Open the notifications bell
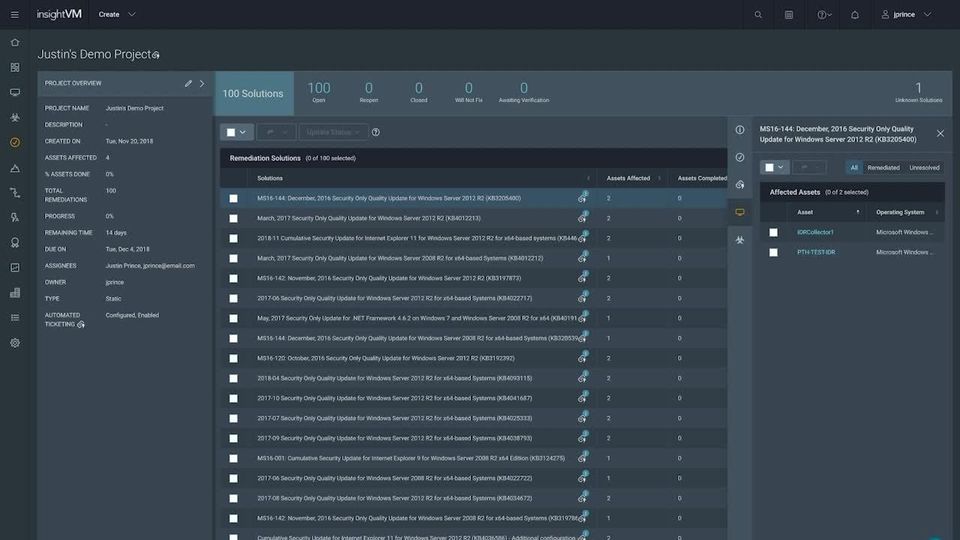The height and width of the screenshot is (540, 960). pyautogui.click(x=855, y=15)
